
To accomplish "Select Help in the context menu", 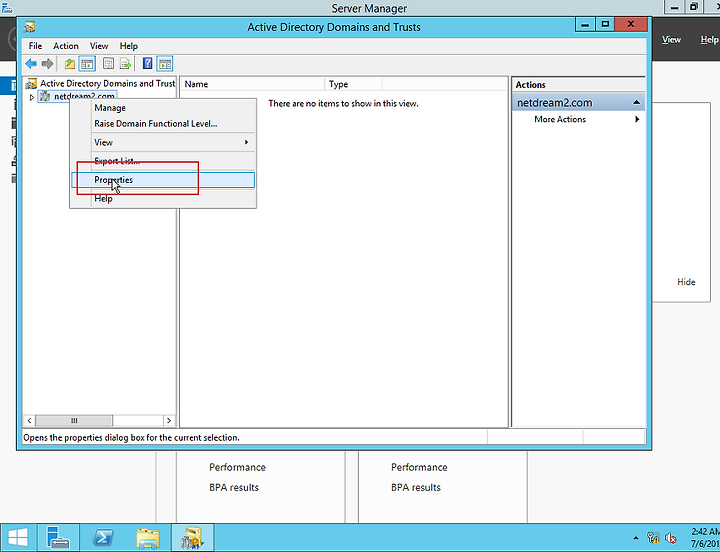I will (163, 199).
